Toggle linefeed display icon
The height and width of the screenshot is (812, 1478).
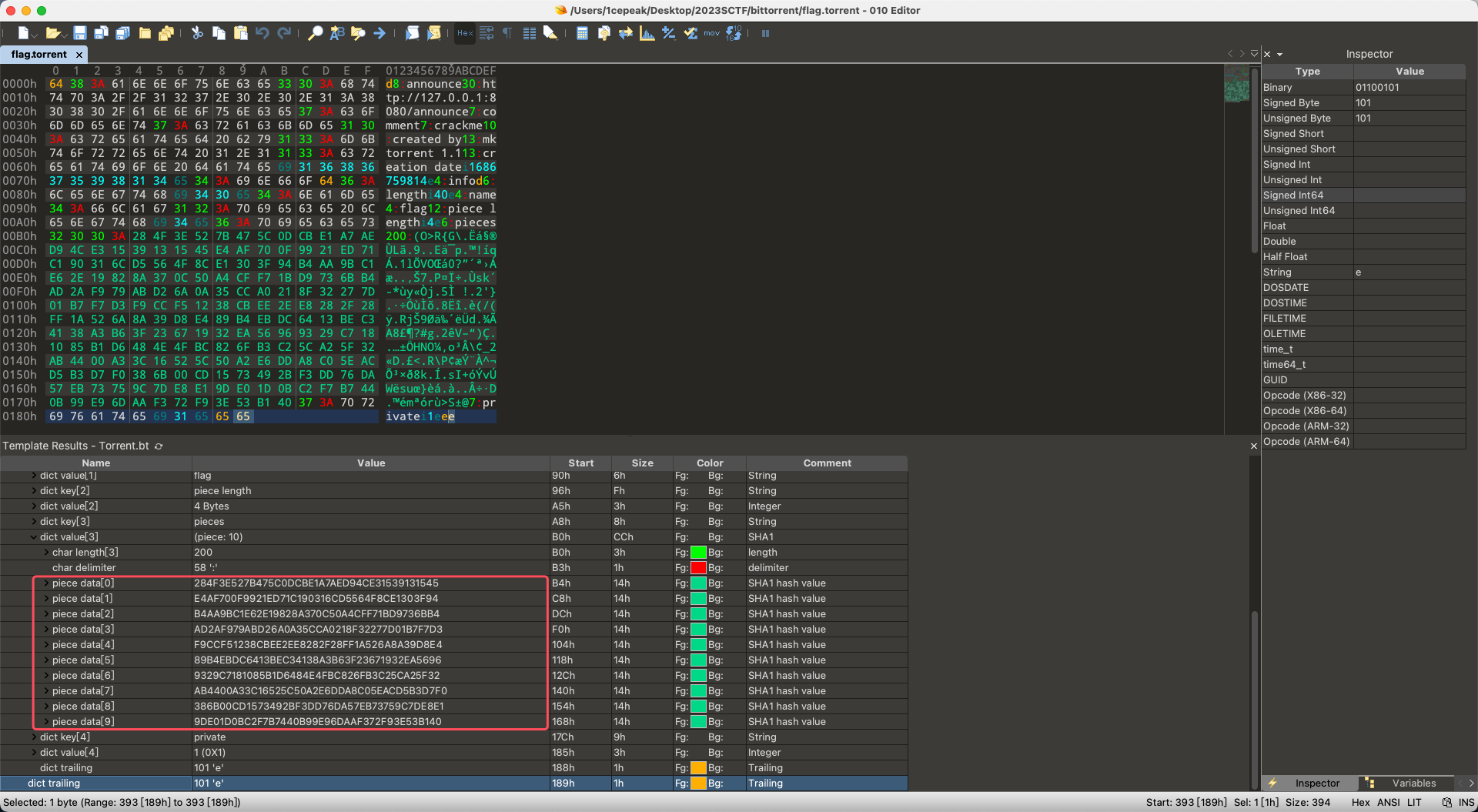[x=487, y=33]
